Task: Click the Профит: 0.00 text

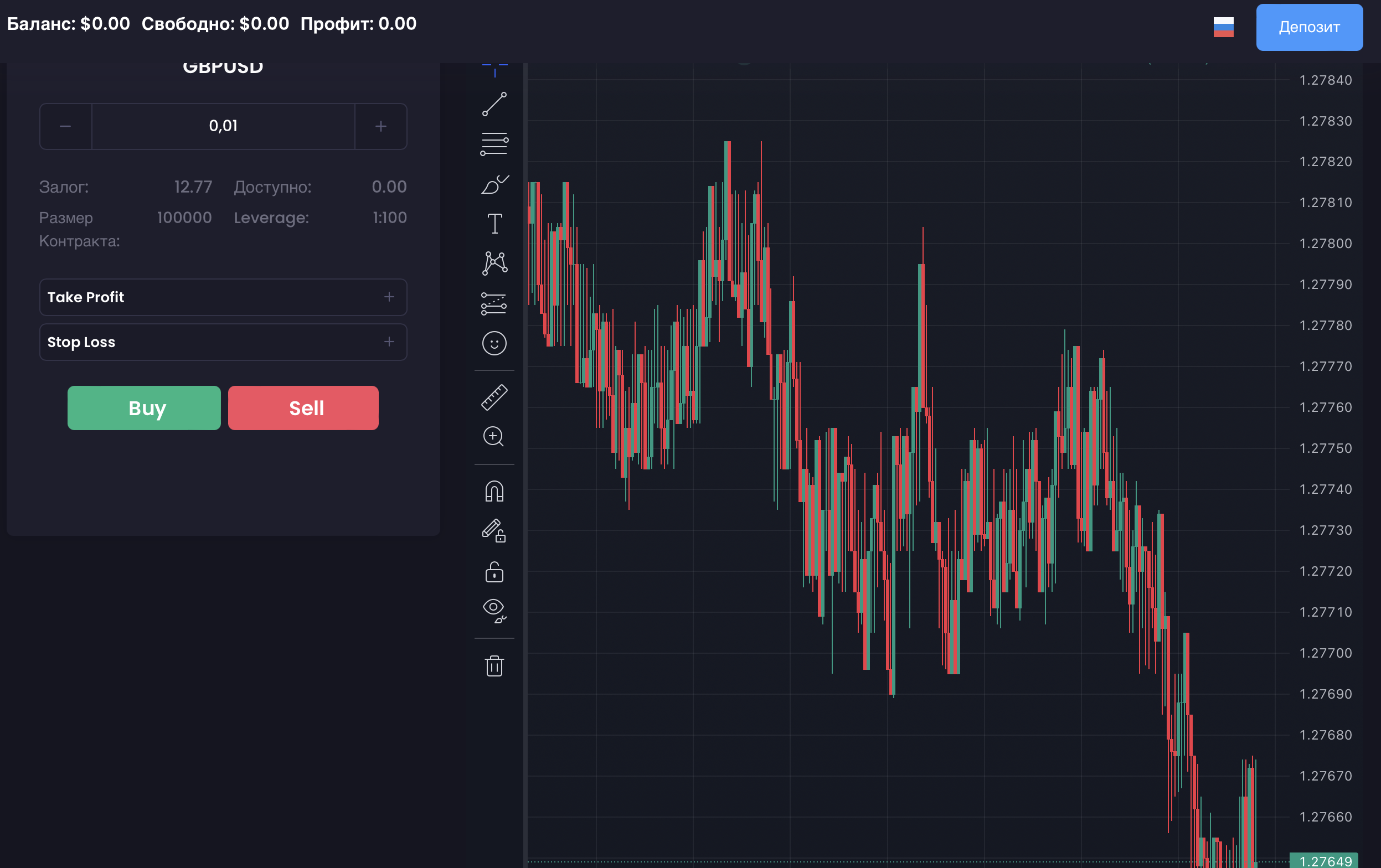Action: click(x=358, y=23)
